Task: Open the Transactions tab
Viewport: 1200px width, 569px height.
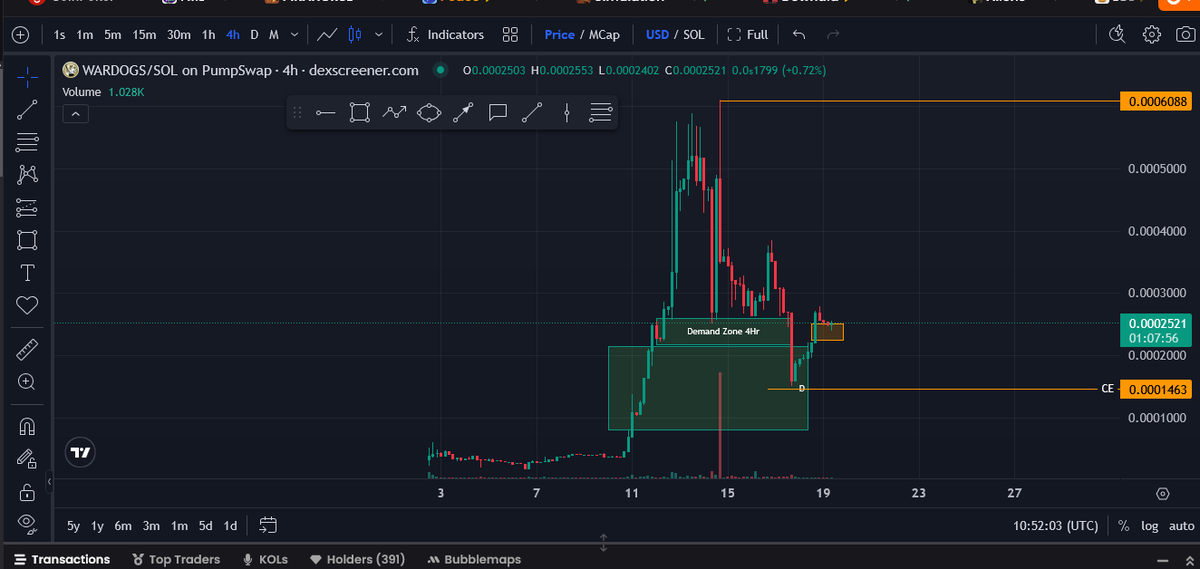Action: pos(62,560)
